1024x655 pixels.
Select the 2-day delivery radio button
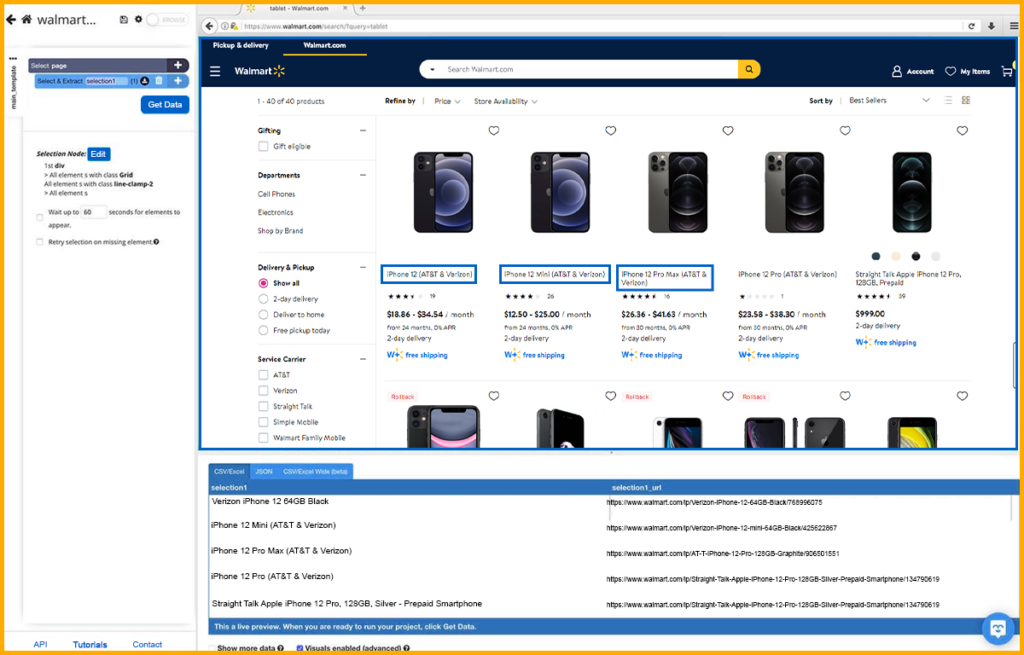(x=263, y=299)
